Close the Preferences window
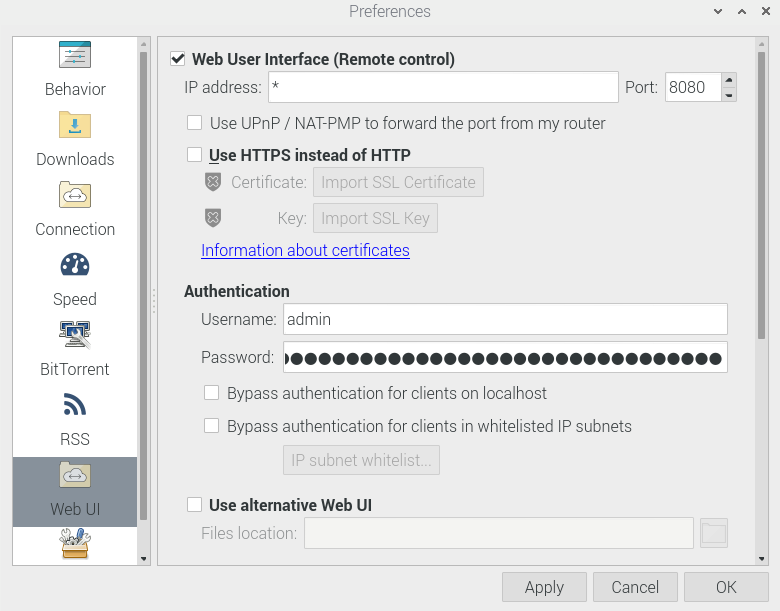This screenshot has width=780, height=611. tap(766, 11)
